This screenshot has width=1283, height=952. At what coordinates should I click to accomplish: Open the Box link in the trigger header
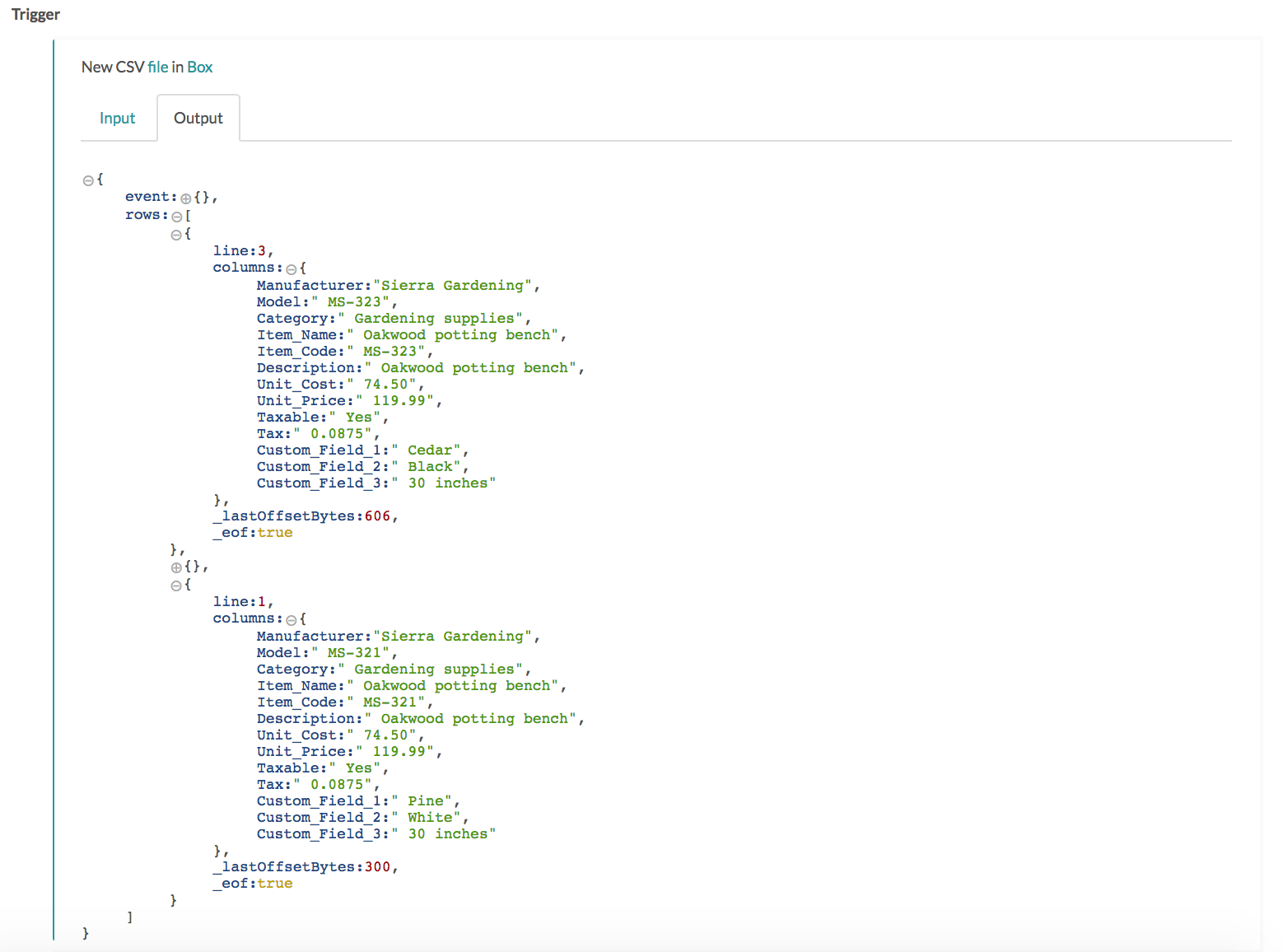coord(200,67)
